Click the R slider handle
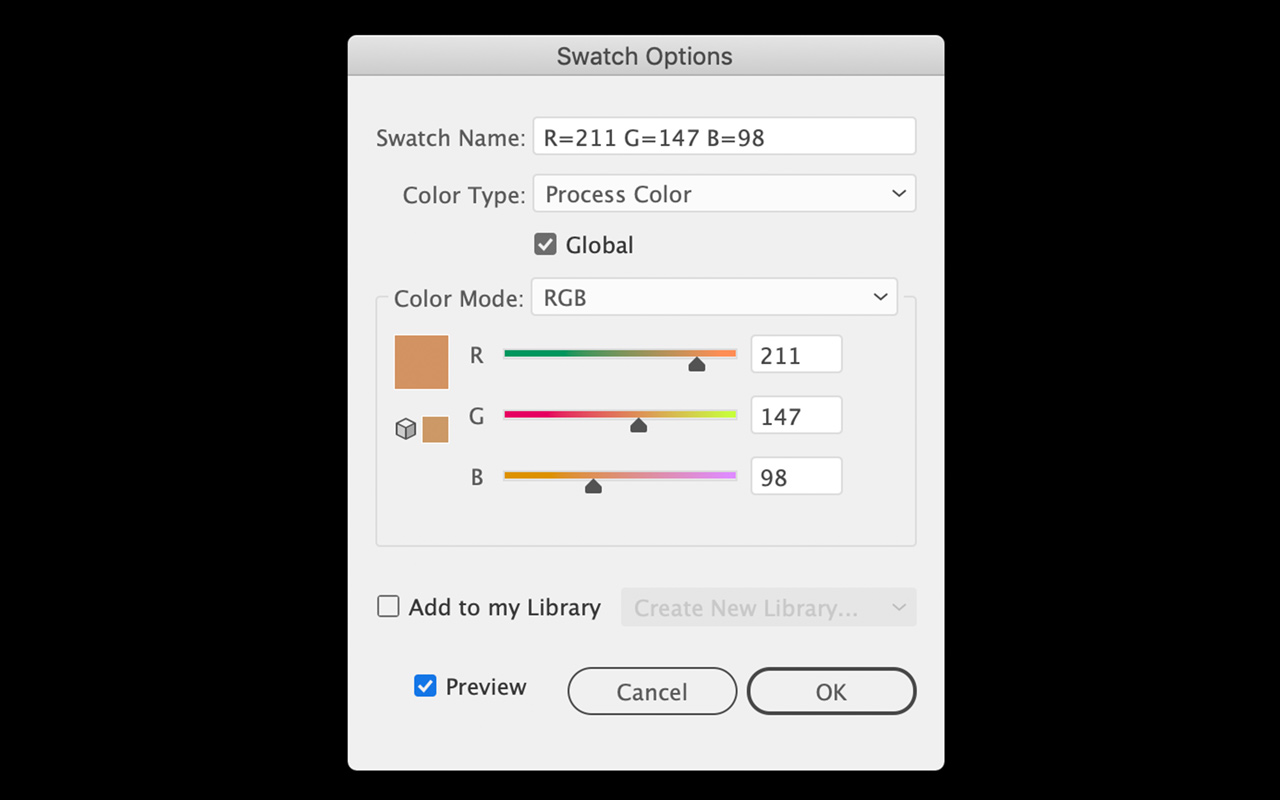1280x800 pixels. pos(697,365)
